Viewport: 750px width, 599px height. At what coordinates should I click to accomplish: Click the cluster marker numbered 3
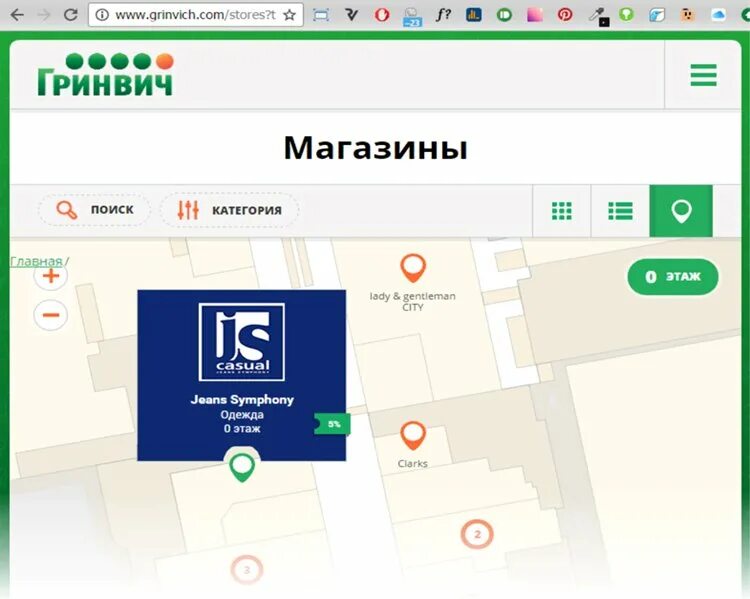point(247,570)
